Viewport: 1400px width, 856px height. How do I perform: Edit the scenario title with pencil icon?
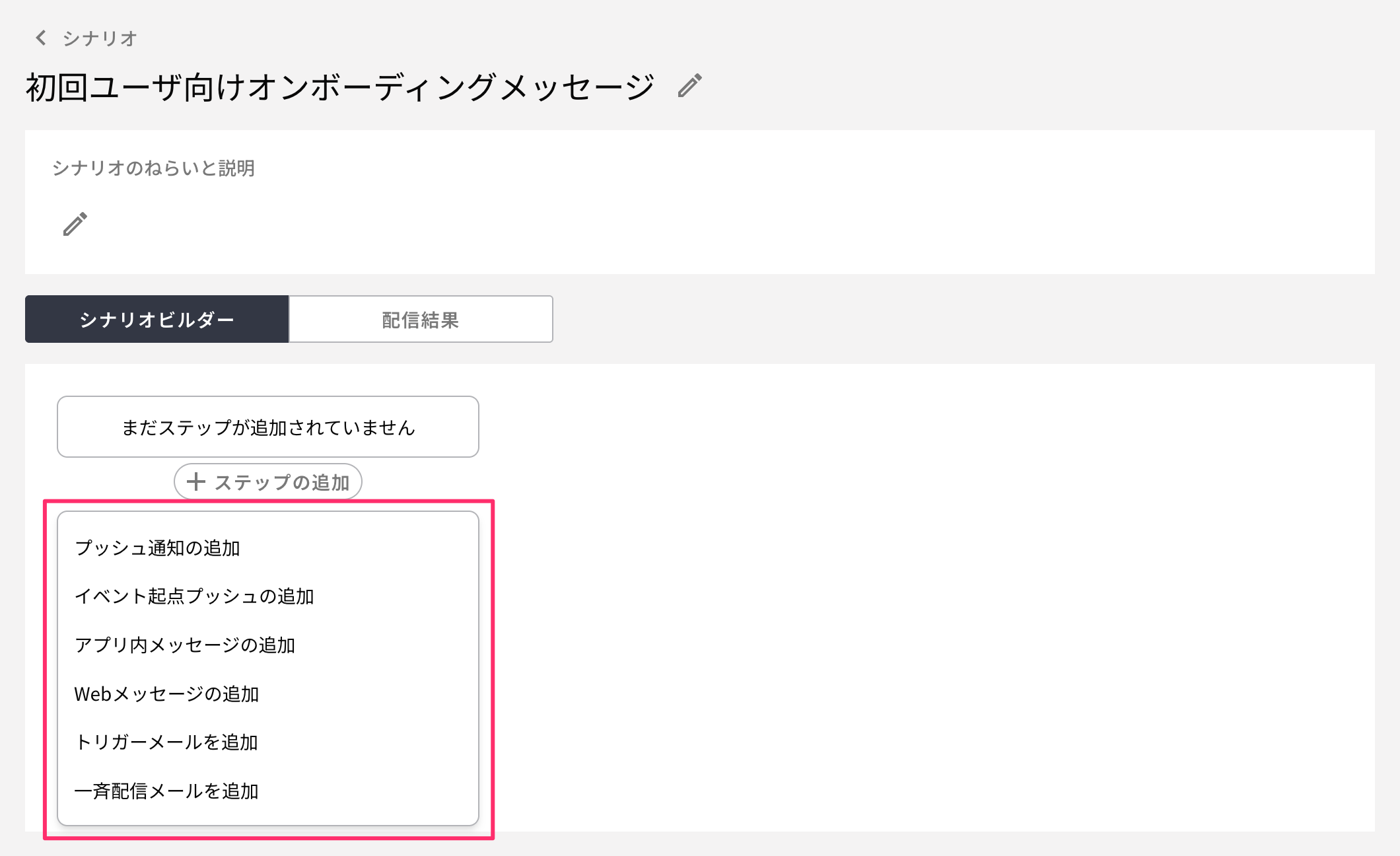coord(689,86)
